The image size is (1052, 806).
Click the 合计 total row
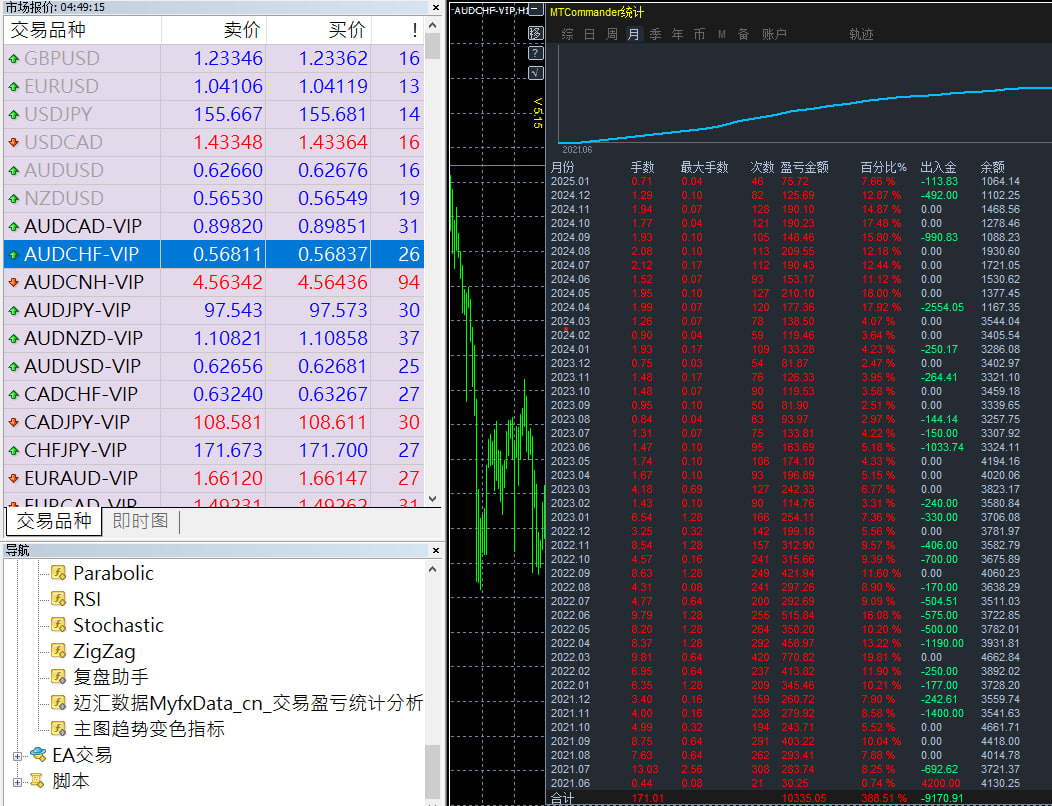coord(756,799)
